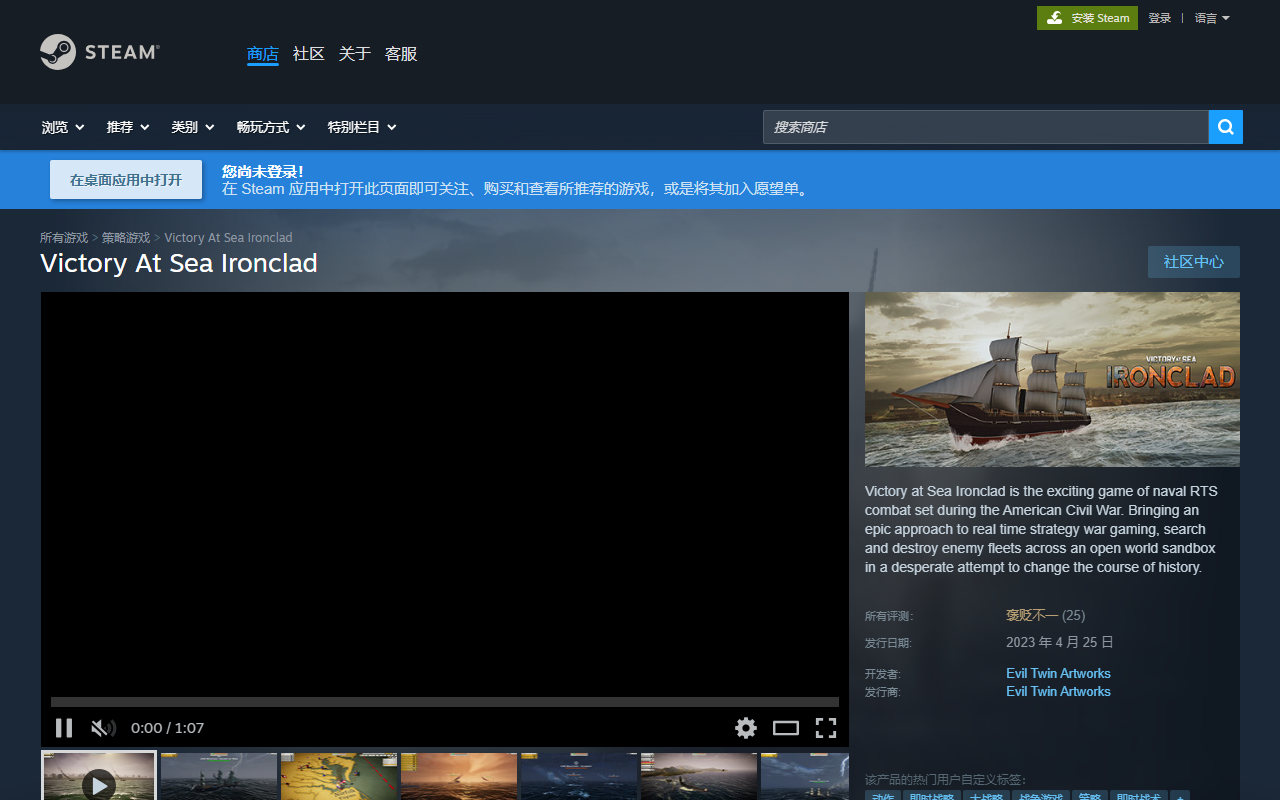Screen dimensions: 1280x800
Task: Click the magnifier search button
Action: 1226,127
